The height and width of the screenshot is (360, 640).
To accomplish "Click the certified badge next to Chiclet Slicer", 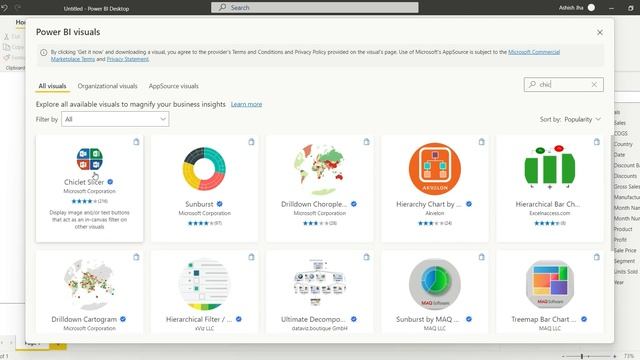I will (x=110, y=182).
